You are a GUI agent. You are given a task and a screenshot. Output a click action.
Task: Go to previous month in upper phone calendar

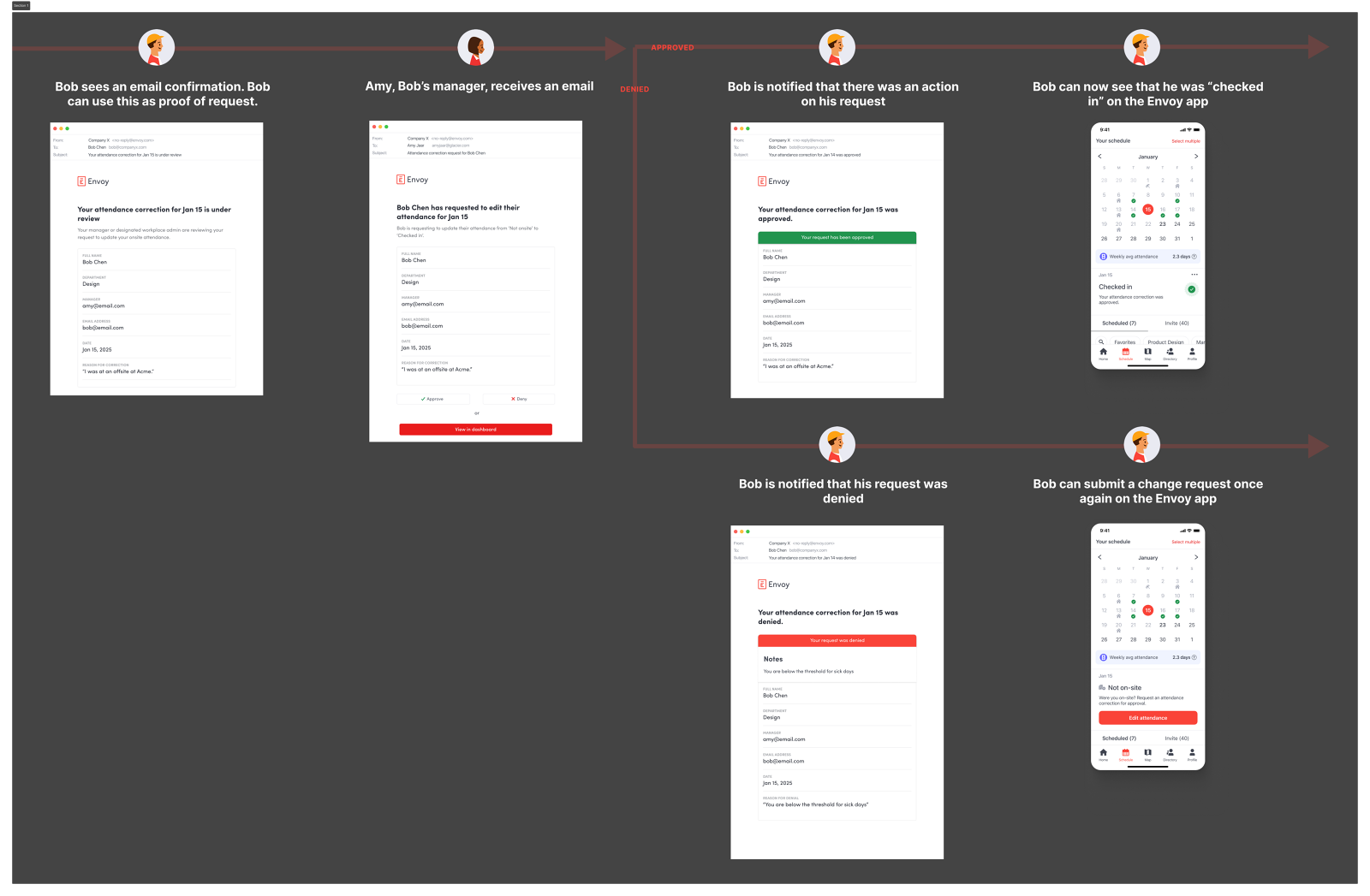[x=1100, y=157]
